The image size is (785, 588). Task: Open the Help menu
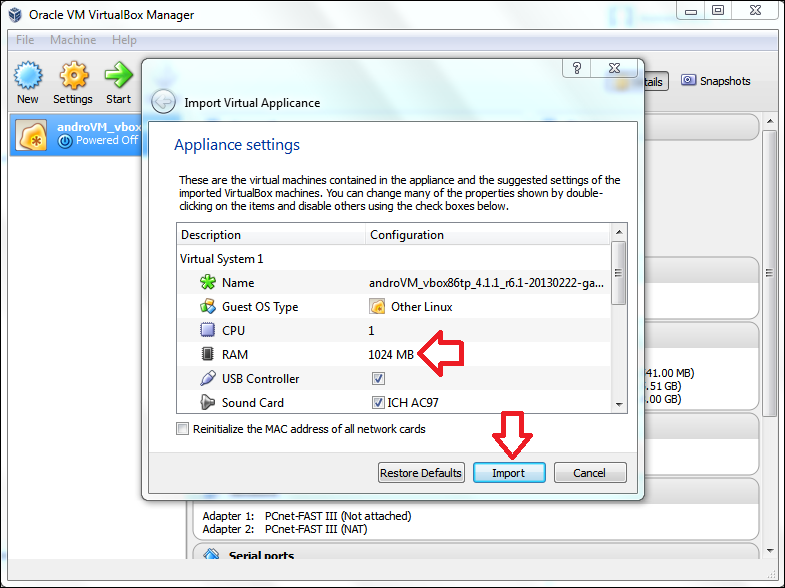coord(124,40)
